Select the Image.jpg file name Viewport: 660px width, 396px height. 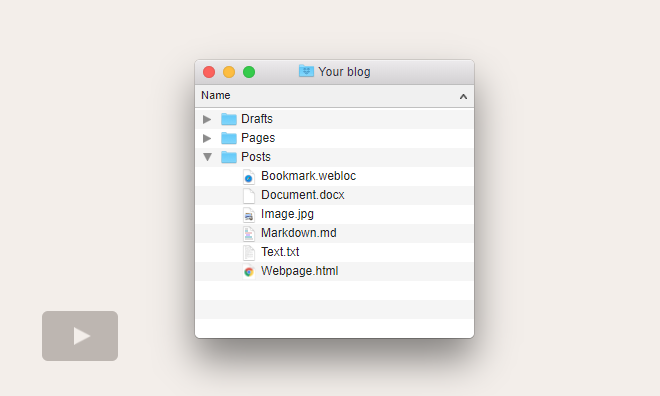(287, 214)
